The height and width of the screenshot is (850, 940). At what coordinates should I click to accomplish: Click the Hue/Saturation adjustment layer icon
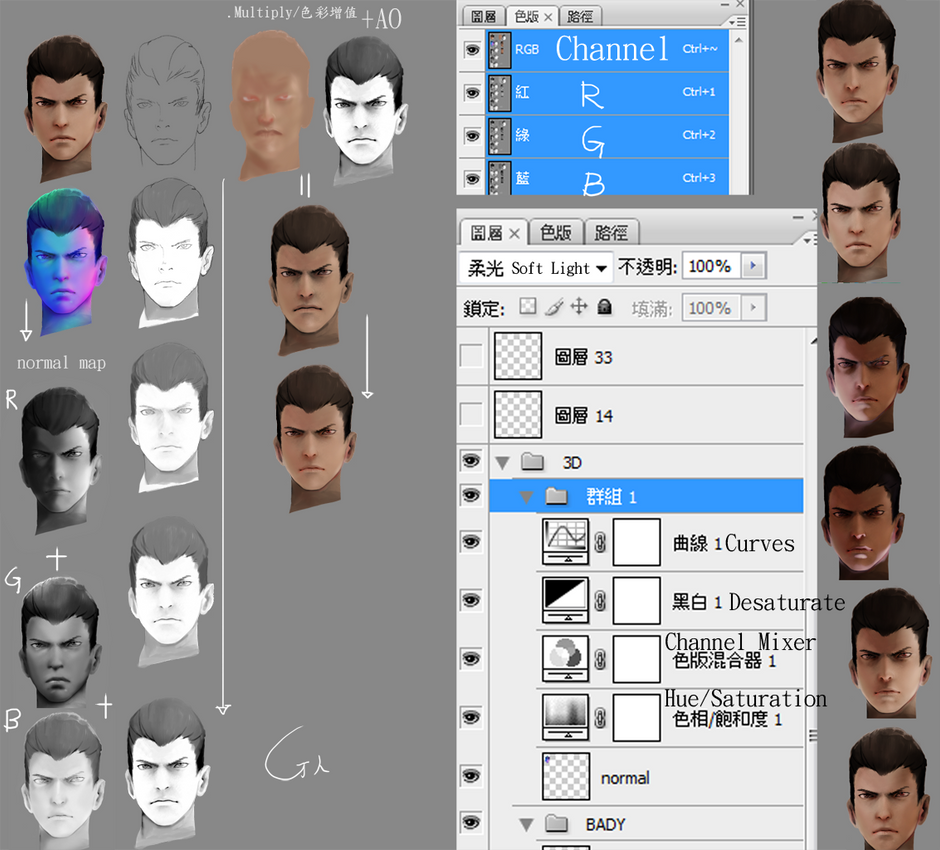pos(567,717)
